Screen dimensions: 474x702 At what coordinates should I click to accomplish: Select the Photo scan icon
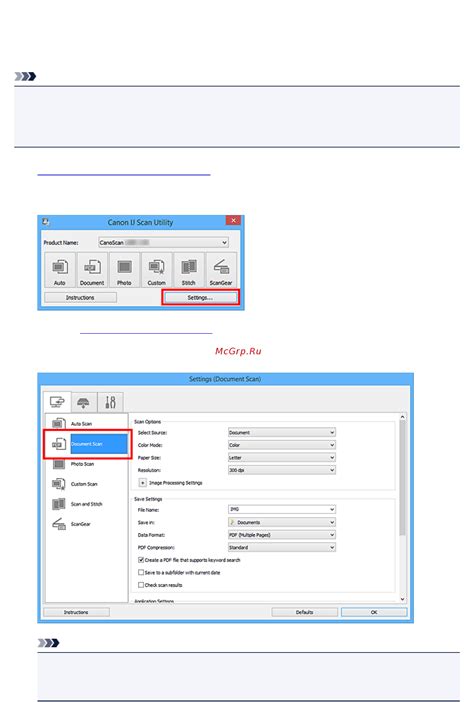(x=124, y=270)
